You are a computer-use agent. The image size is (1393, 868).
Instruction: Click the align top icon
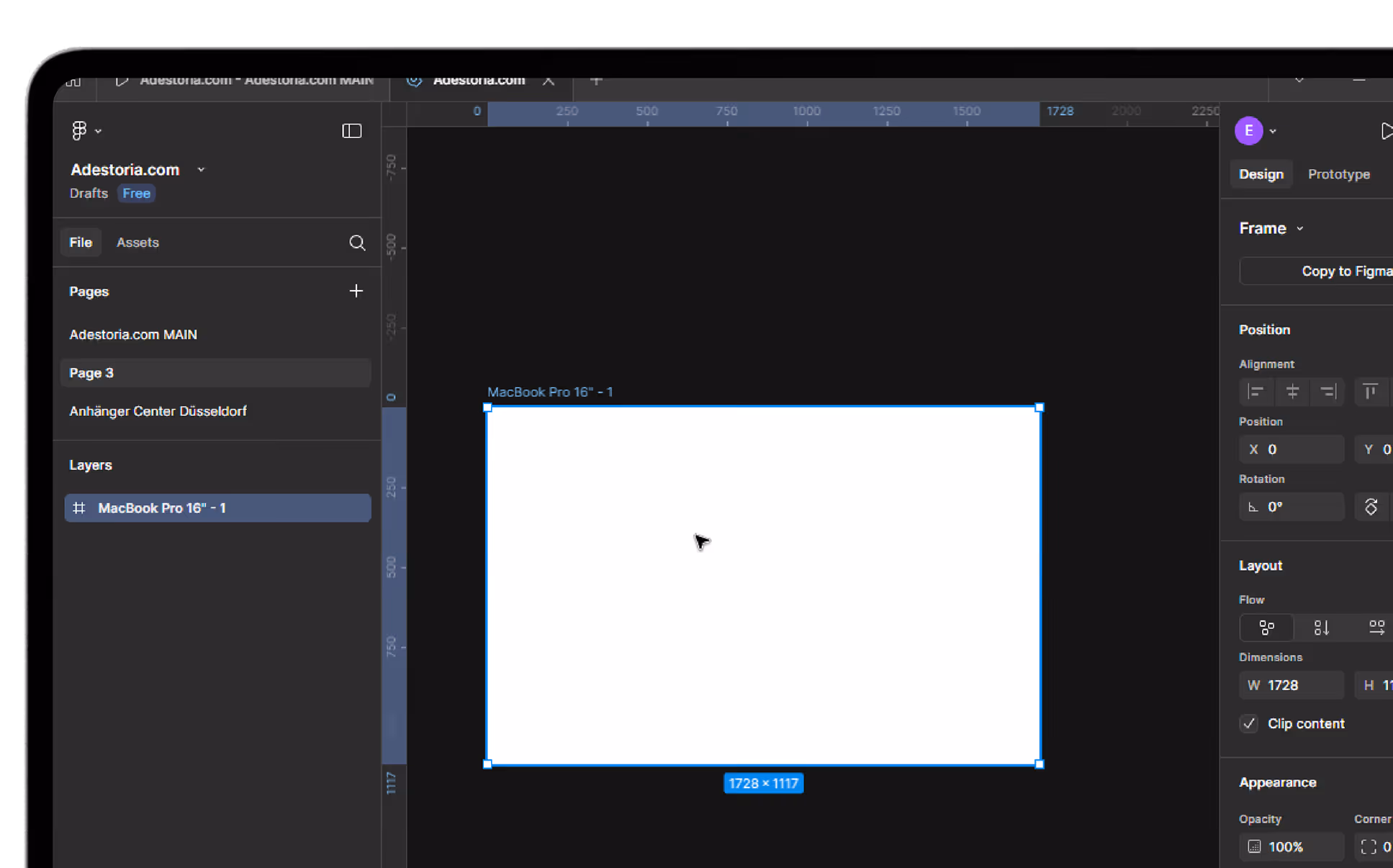click(x=1371, y=392)
